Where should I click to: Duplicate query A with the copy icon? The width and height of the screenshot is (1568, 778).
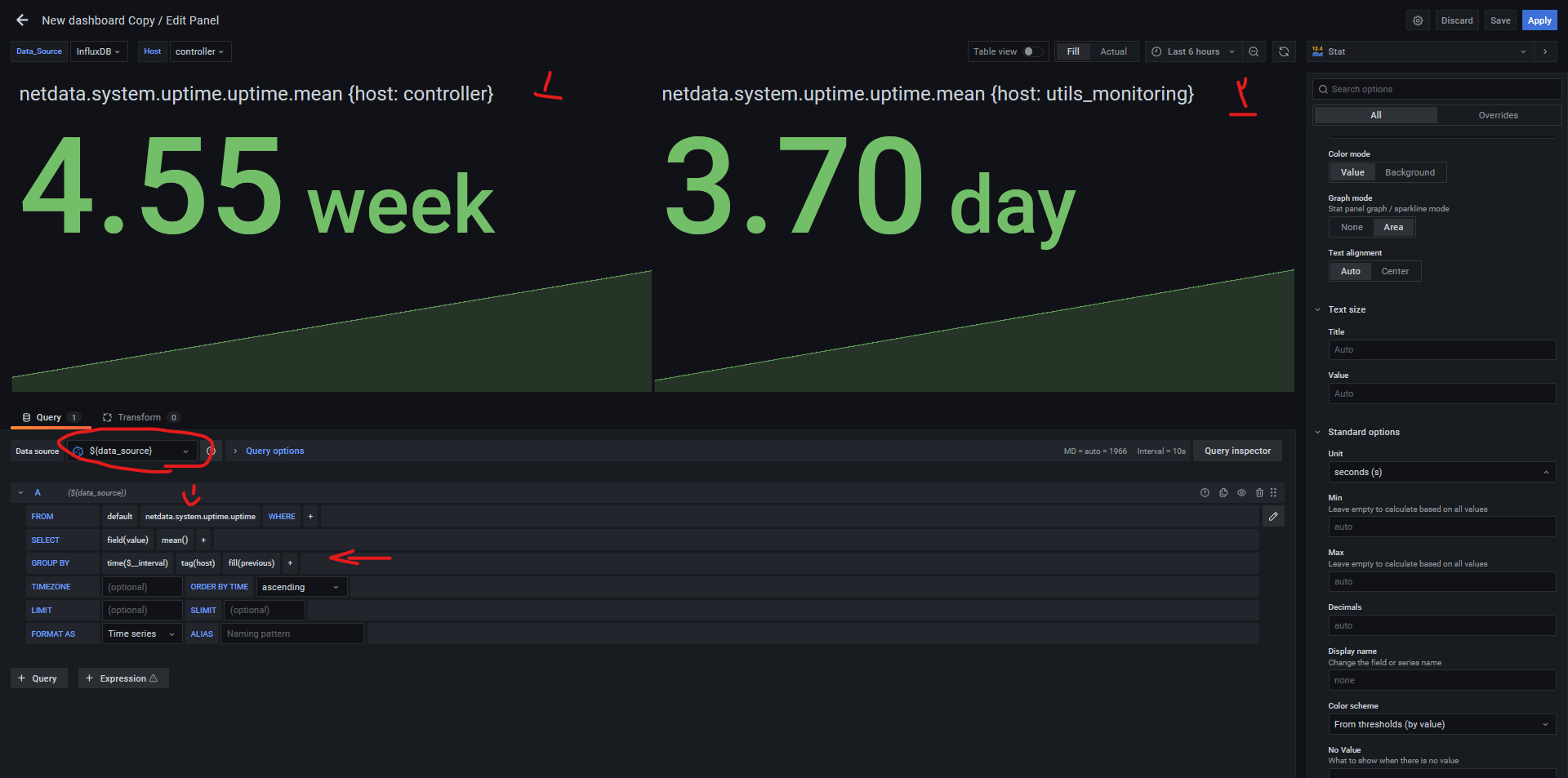tap(1223, 493)
